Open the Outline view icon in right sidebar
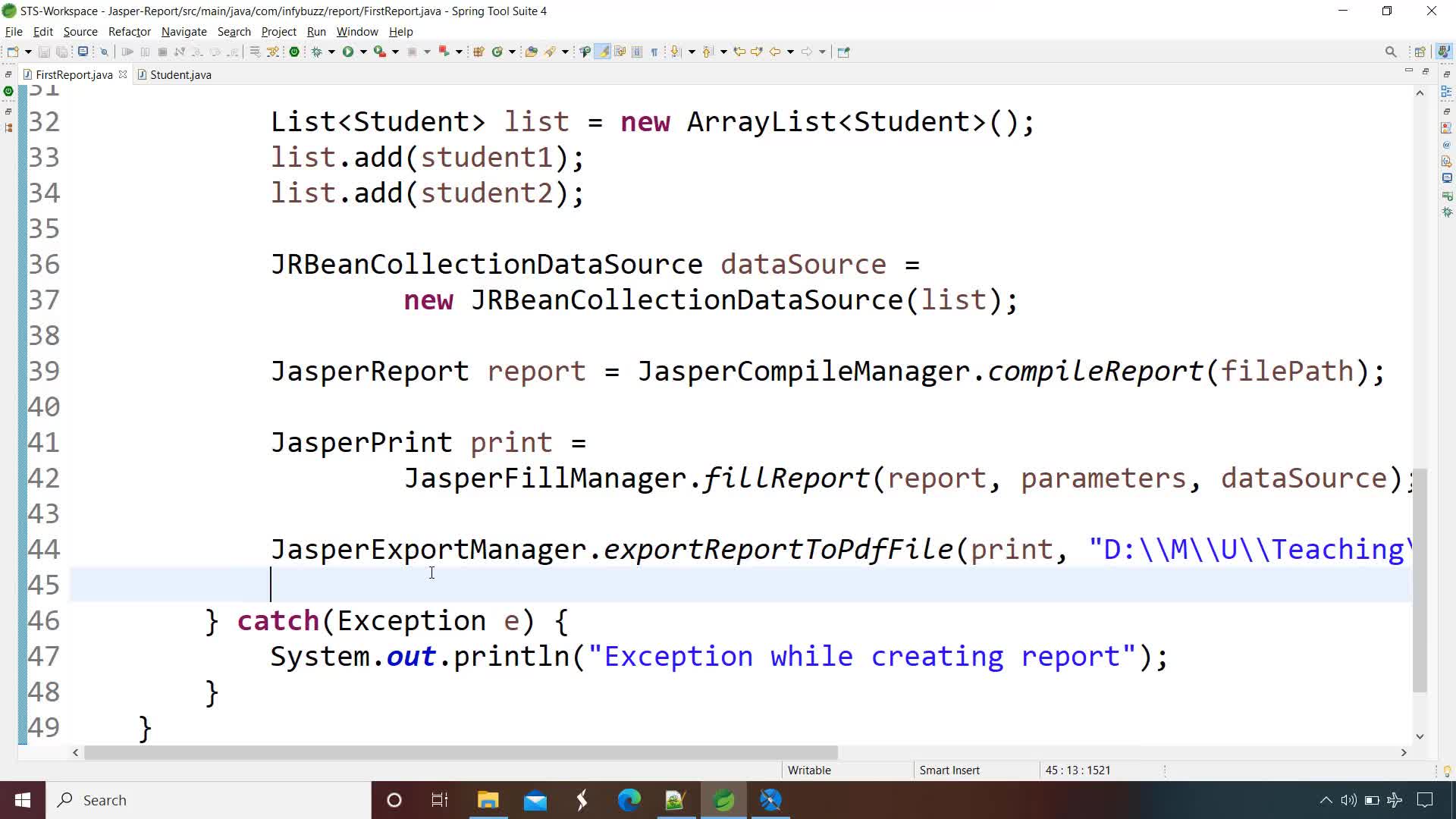Viewport: 1456px width, 819px height. tap(1446, 92)
